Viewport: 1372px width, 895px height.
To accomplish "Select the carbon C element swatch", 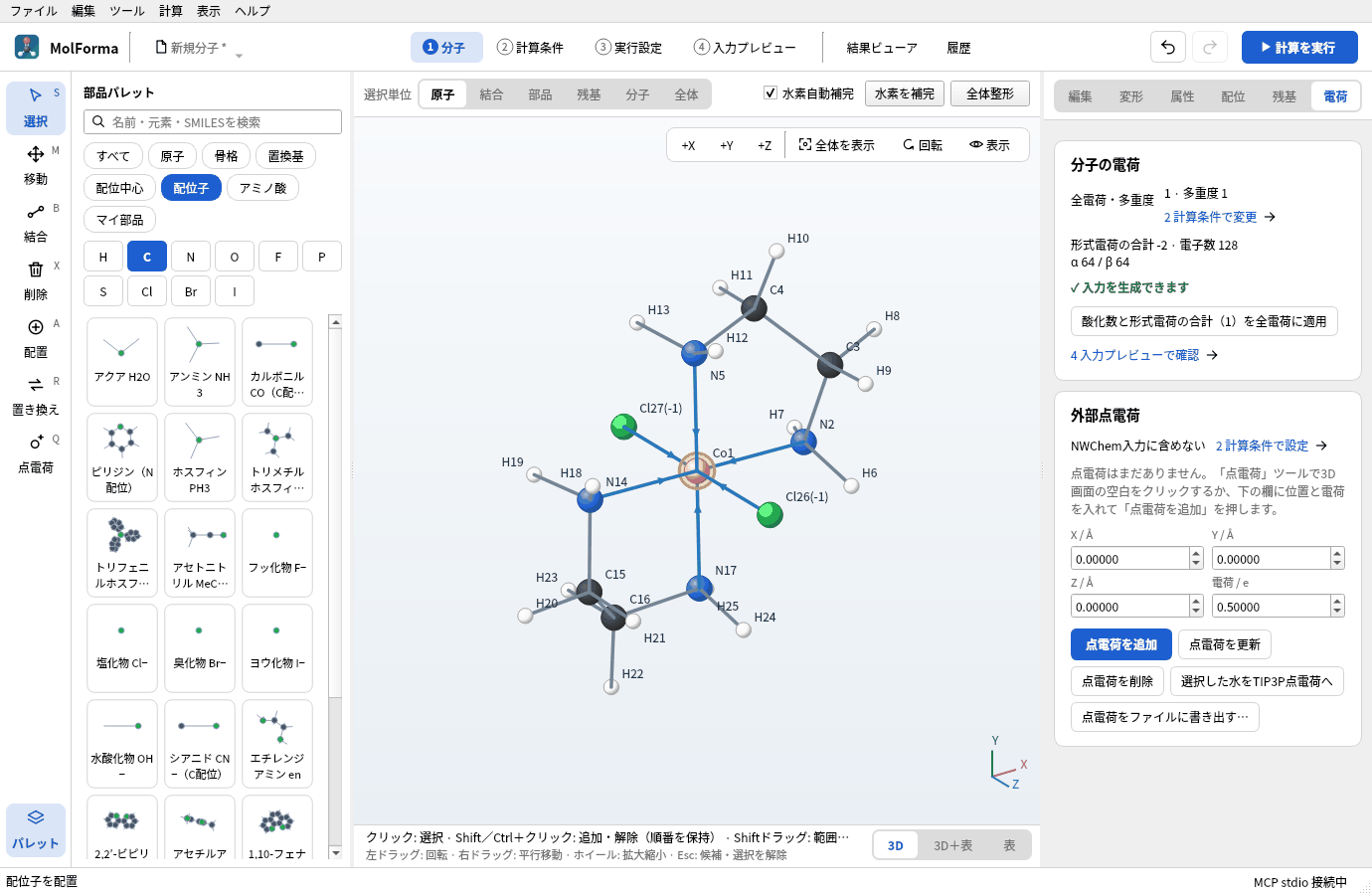I will click(147, 257).
